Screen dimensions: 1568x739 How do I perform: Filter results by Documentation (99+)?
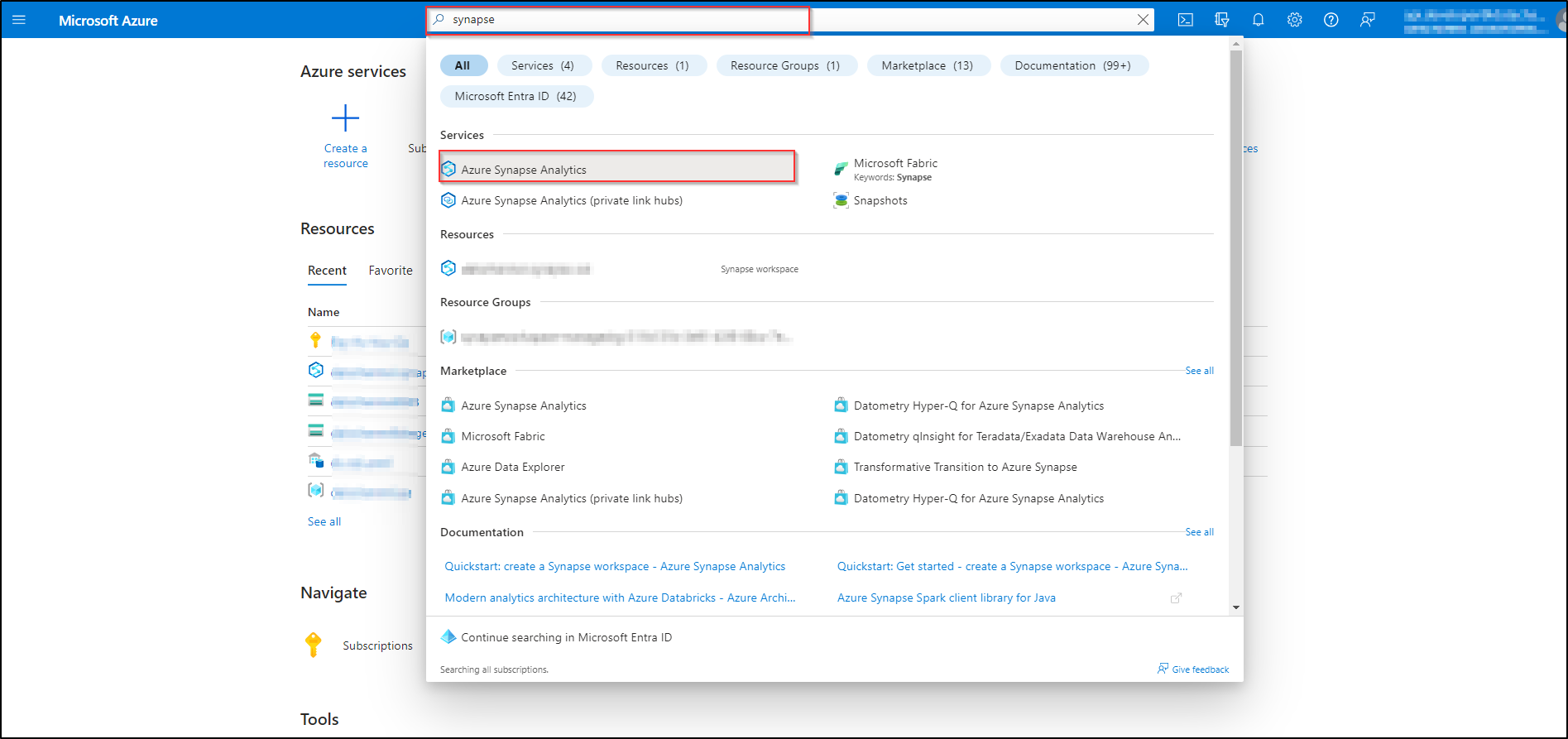1073,65
